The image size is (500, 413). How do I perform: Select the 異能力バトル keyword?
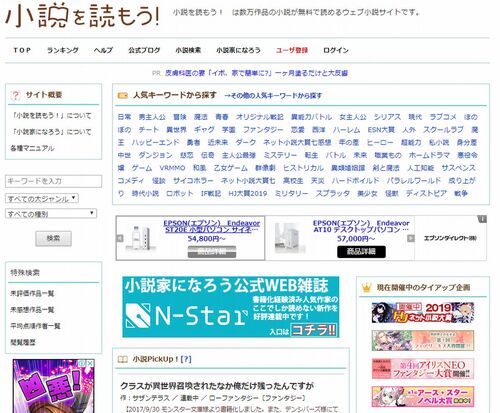click(311, 117)
